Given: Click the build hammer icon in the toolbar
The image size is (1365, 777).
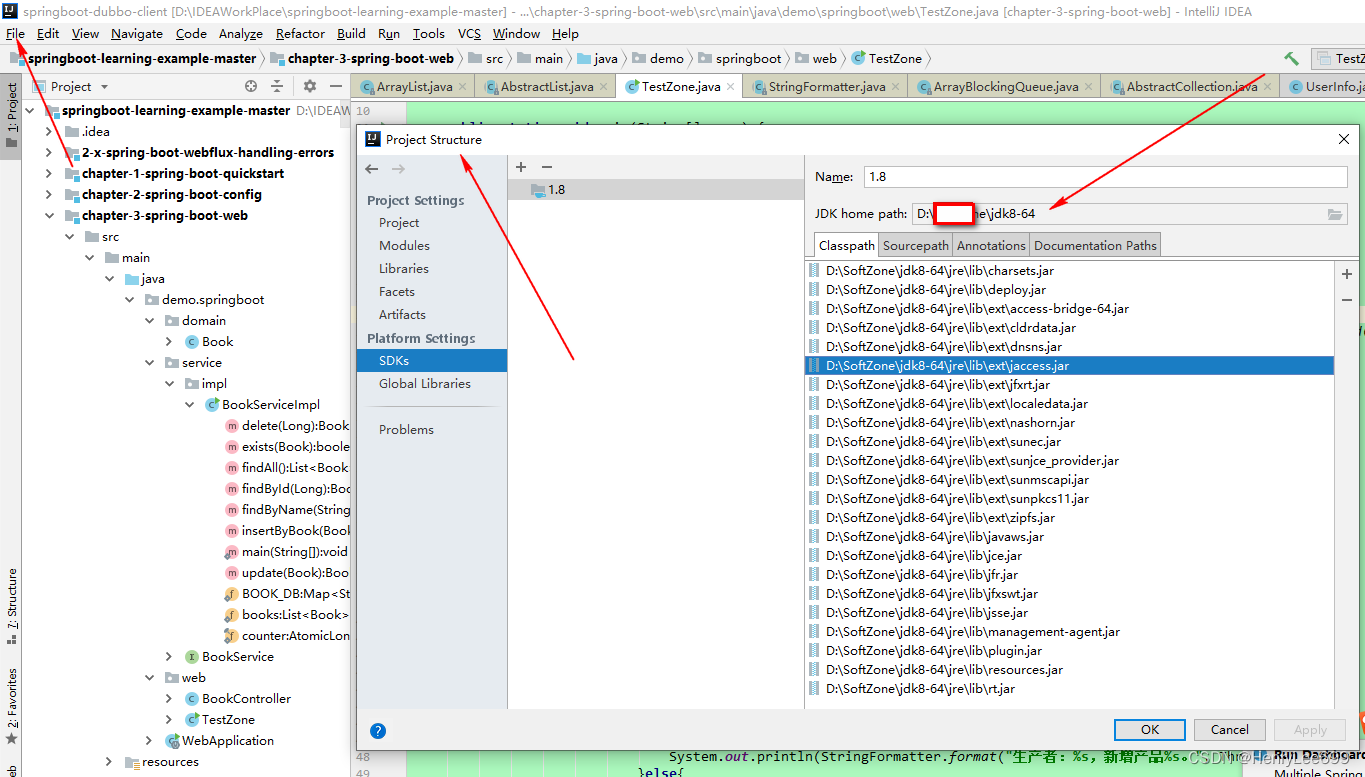Looking at the screenshot, I should [x=1291, y=59].
